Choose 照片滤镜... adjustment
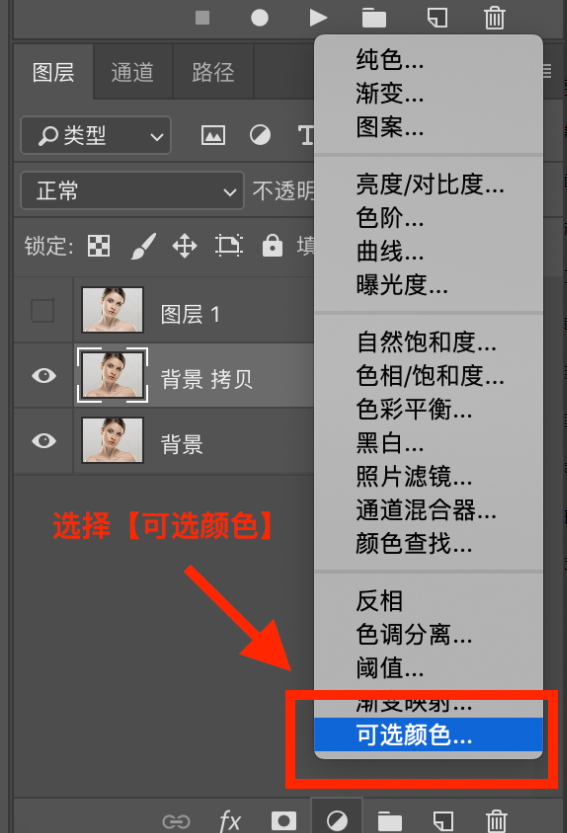Screen dimensions: 567x833 click(x=428, y=476)
